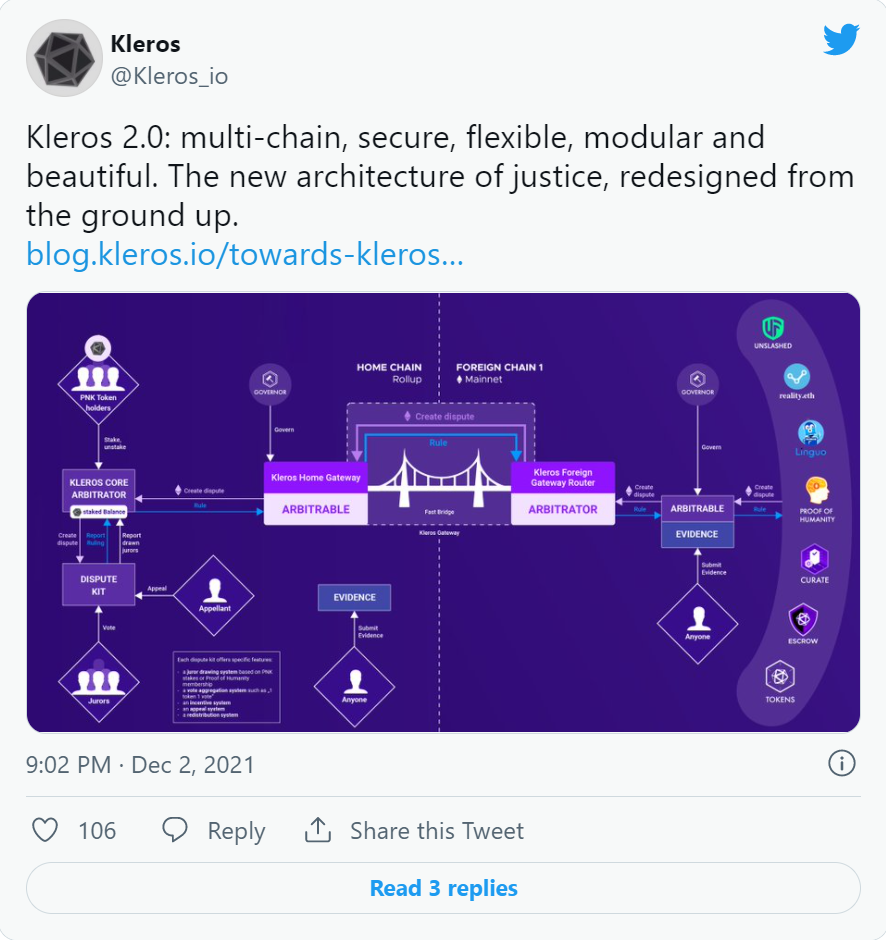Open the 9:02 PM Dec 2, 2021 timestamp

click(x=140, y=765)
